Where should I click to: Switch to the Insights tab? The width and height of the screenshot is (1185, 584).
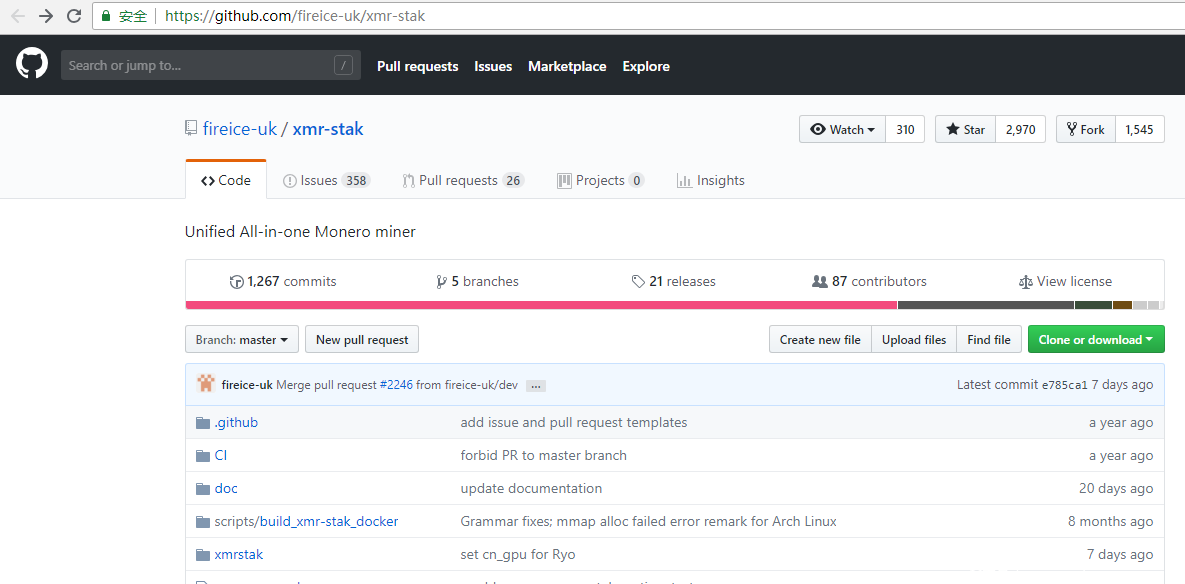pyautogui.click(x=710, y=180)
